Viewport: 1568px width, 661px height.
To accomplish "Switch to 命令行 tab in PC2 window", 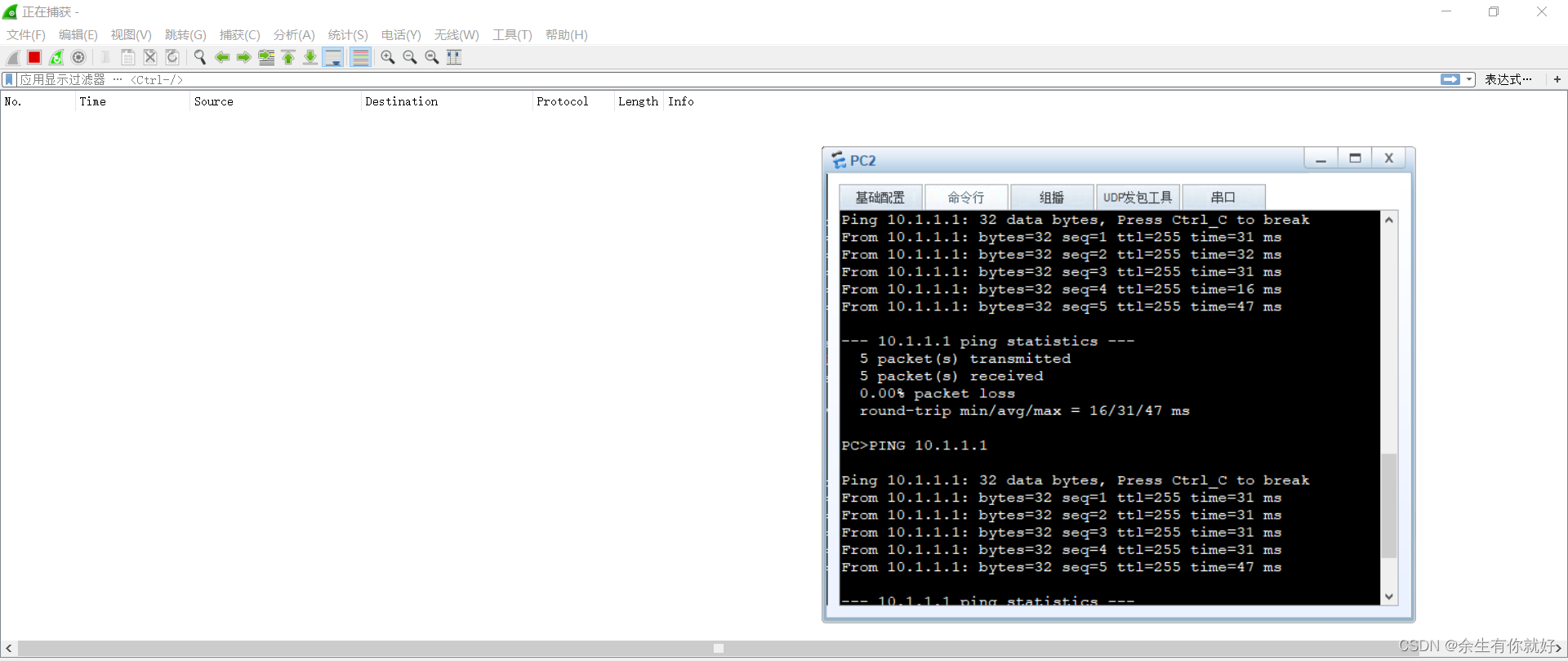I will click(x=966, y=197).
